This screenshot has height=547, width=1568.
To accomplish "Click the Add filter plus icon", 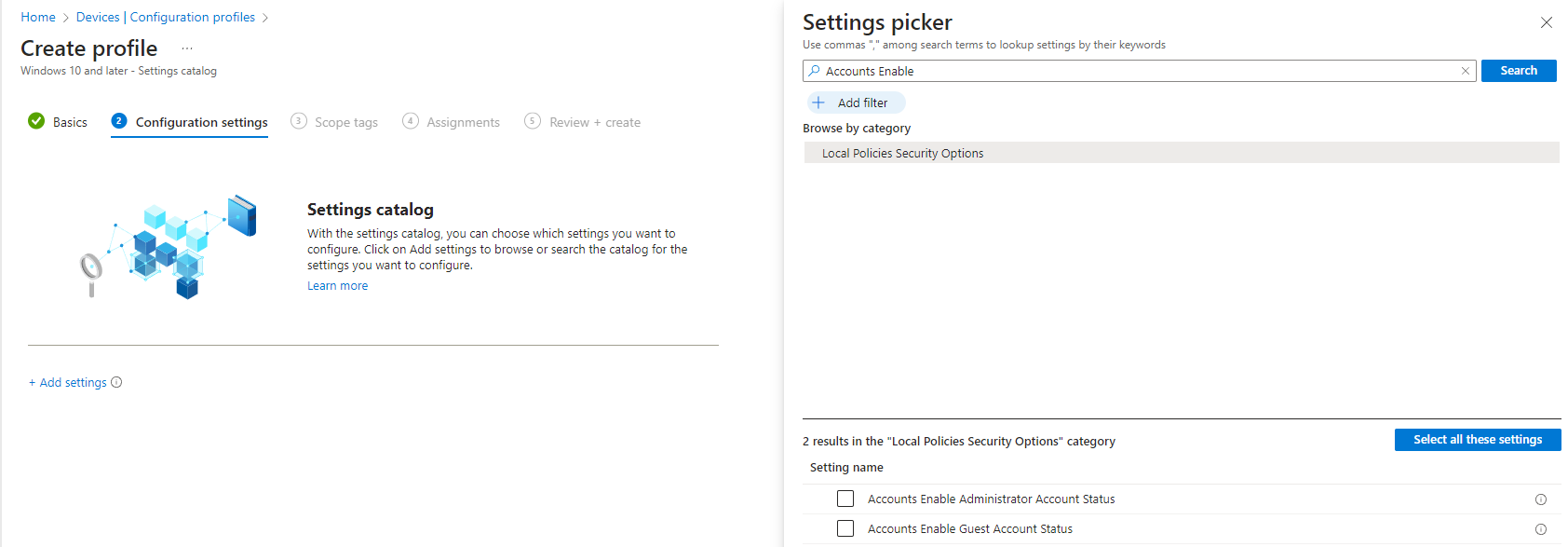I will coord(818,103).
